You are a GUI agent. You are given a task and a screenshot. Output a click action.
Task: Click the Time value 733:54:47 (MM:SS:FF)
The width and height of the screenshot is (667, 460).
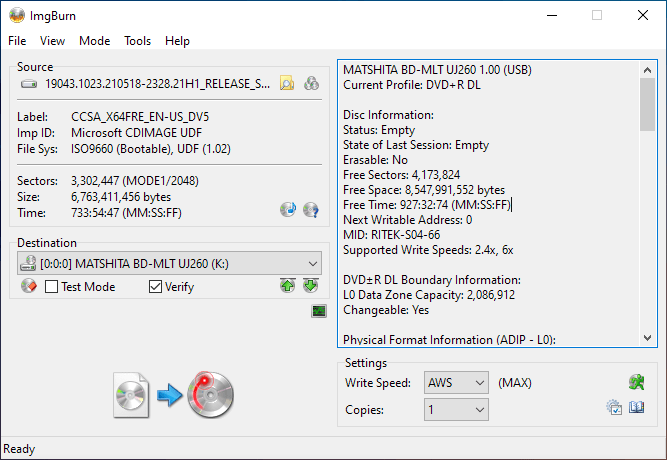(x=126, y=213)
